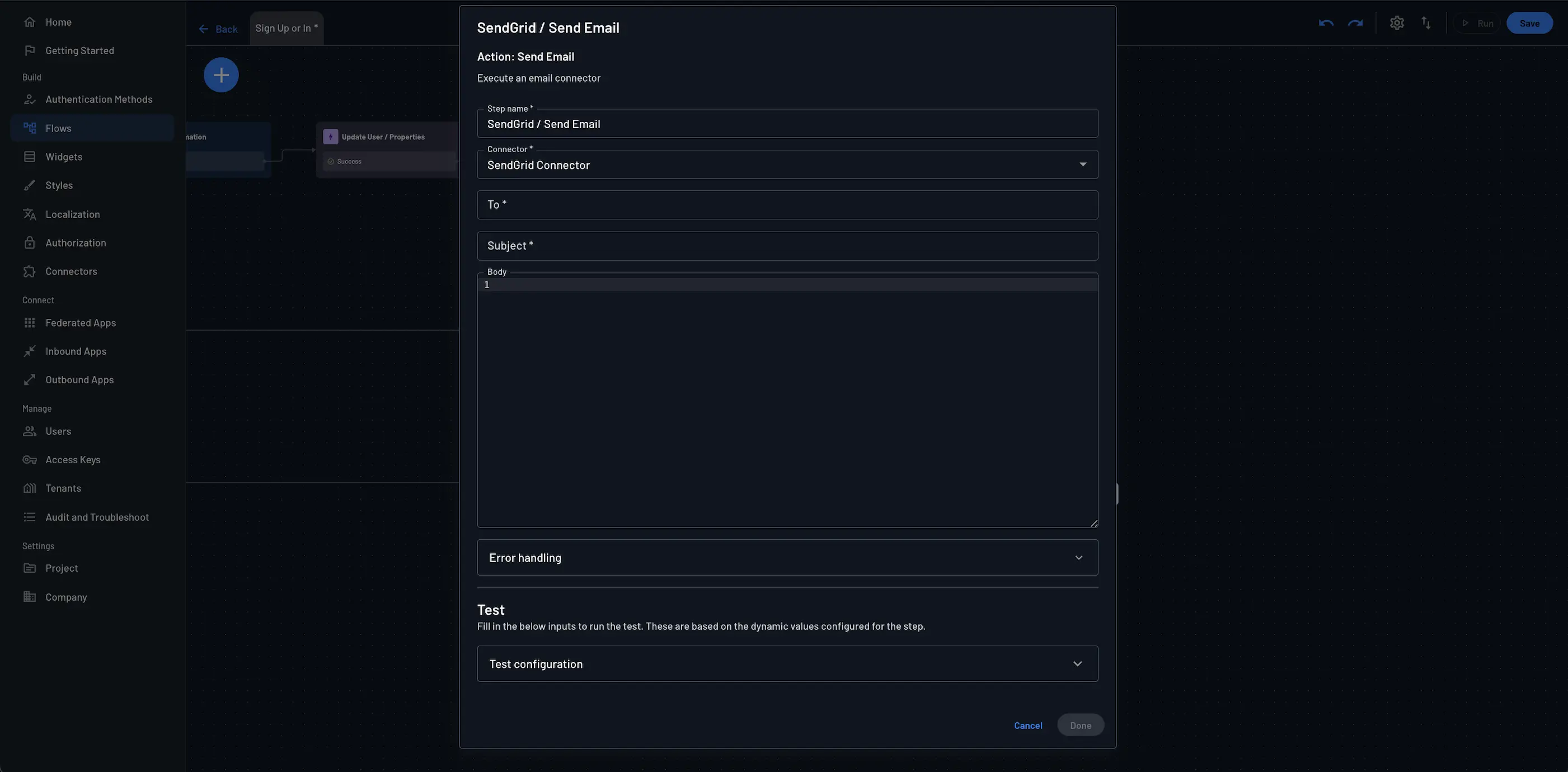Click the Save button

click(x=1529, y=22)
